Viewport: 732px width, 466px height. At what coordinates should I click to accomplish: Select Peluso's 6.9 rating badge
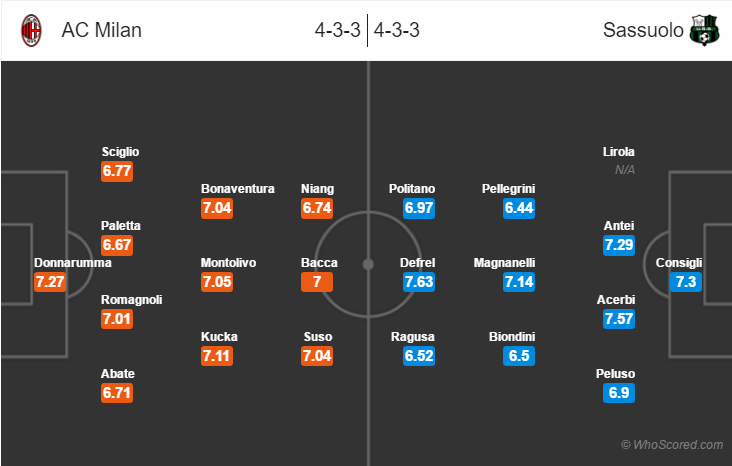619,393
